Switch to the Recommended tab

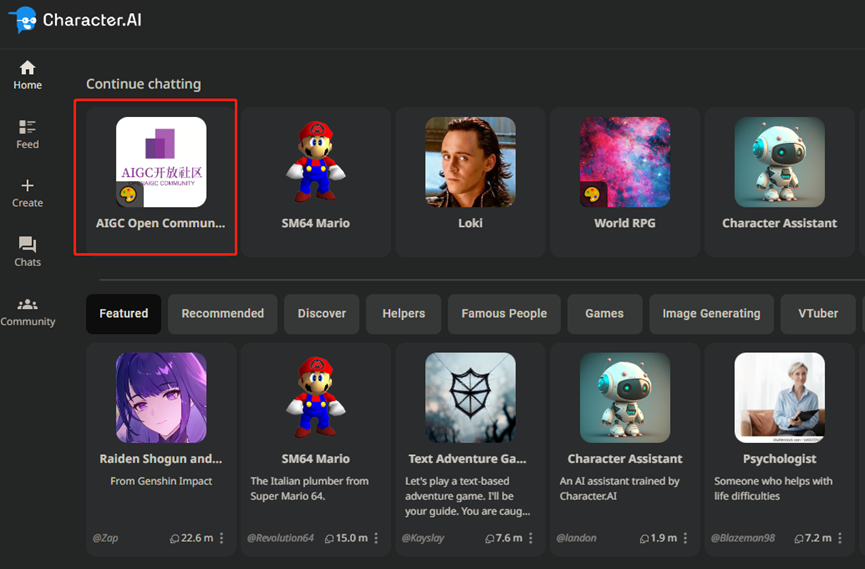pos(222,313)
